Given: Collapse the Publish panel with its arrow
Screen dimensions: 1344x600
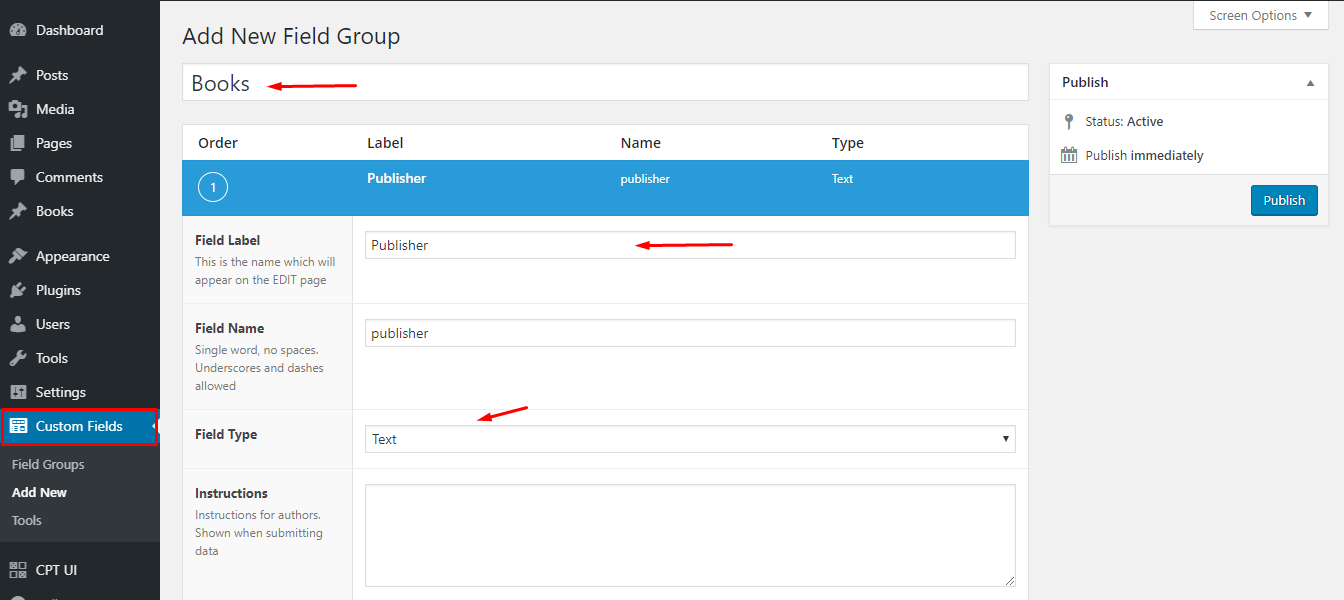Looking at the screenshot, I should (1310, 82).
